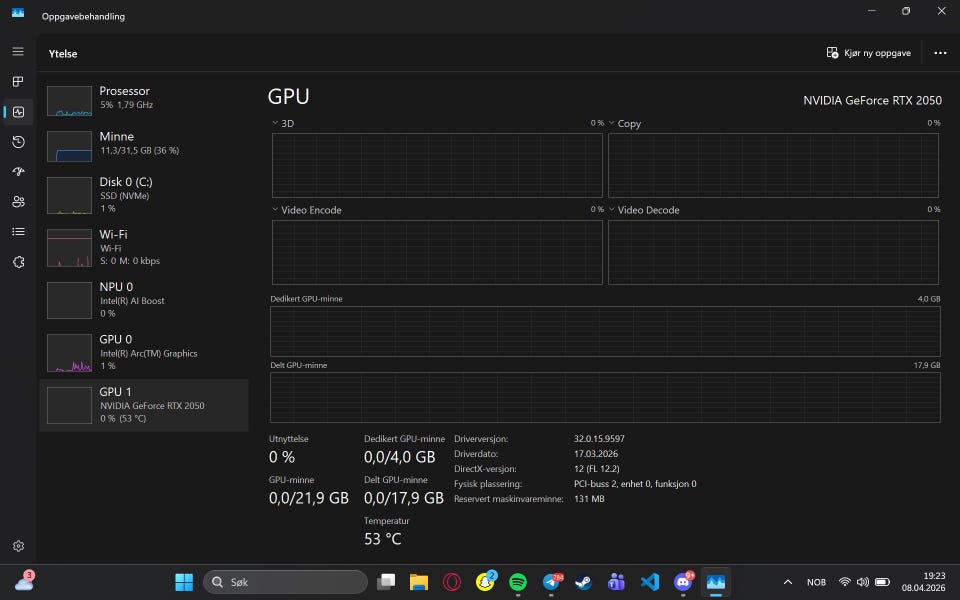
Task: Open the weather widget on the taskbar
Action: pyautogui.click(x=24, y=581)
